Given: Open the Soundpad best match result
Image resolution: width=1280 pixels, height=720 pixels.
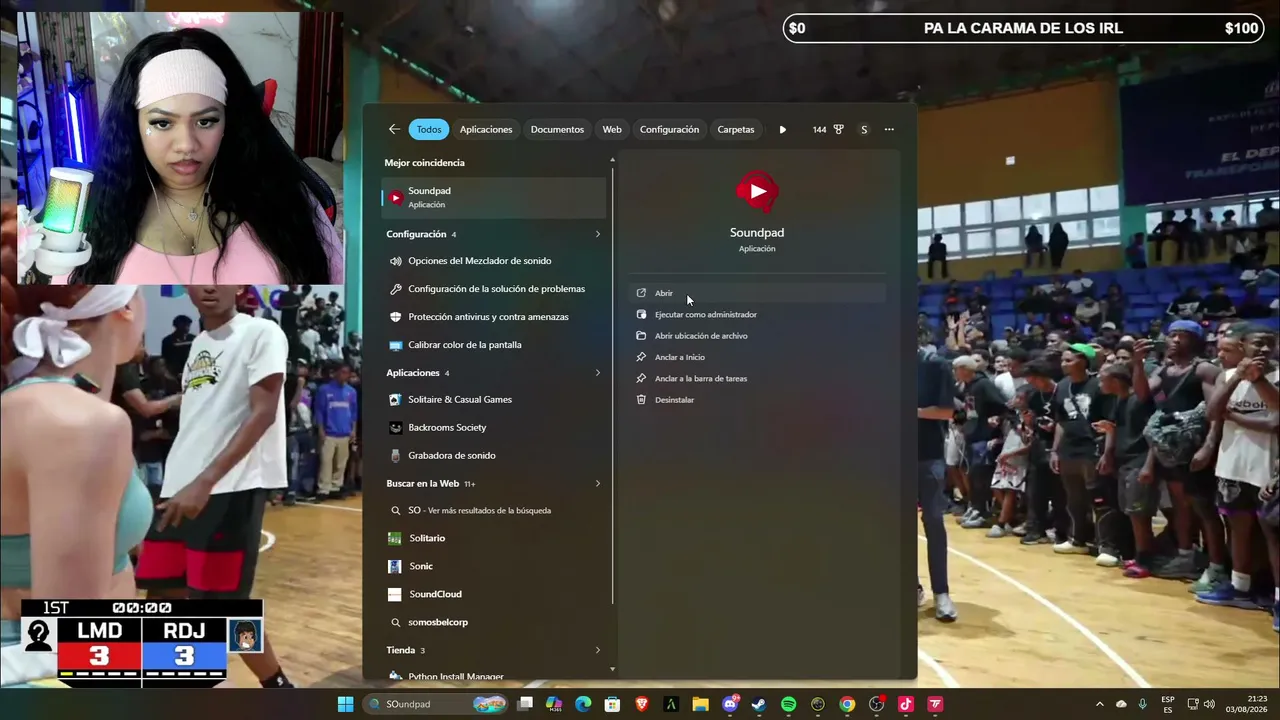Looking at the screenshot, I should point(494,197).
